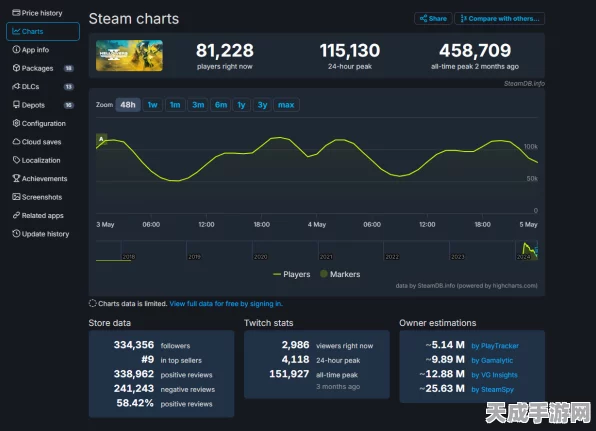The image size is (596, 431).
Task: Click the 2018 region in chart navigator
Action: (x=128, y=257)
